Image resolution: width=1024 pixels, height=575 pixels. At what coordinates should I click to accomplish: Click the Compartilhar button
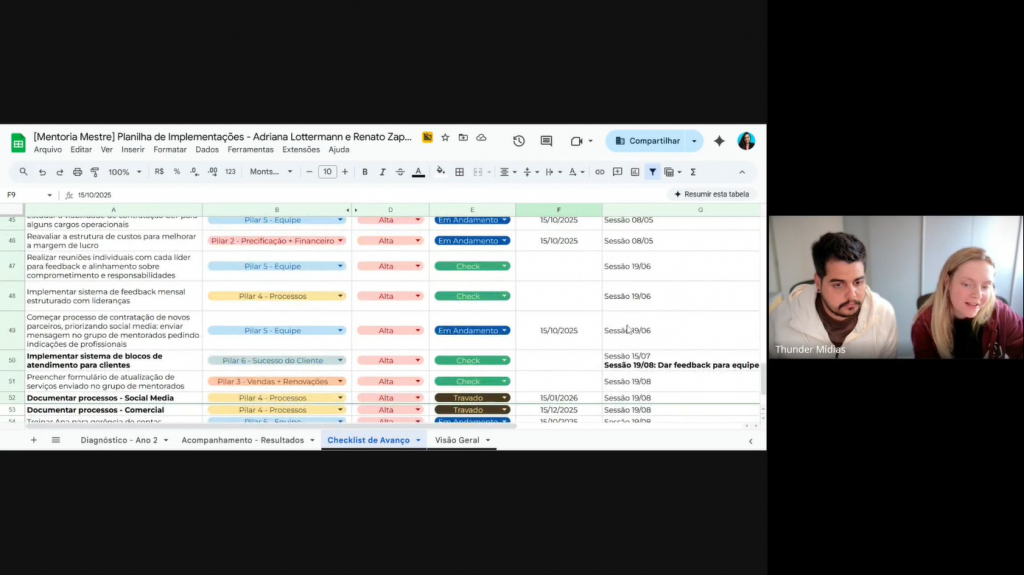click(x=647, y=141)
